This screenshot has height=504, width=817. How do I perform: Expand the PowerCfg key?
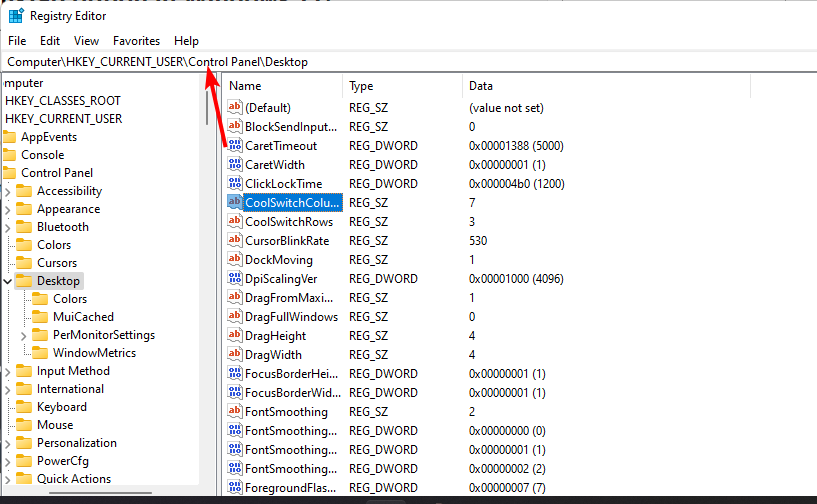click(x=7, y=462)
